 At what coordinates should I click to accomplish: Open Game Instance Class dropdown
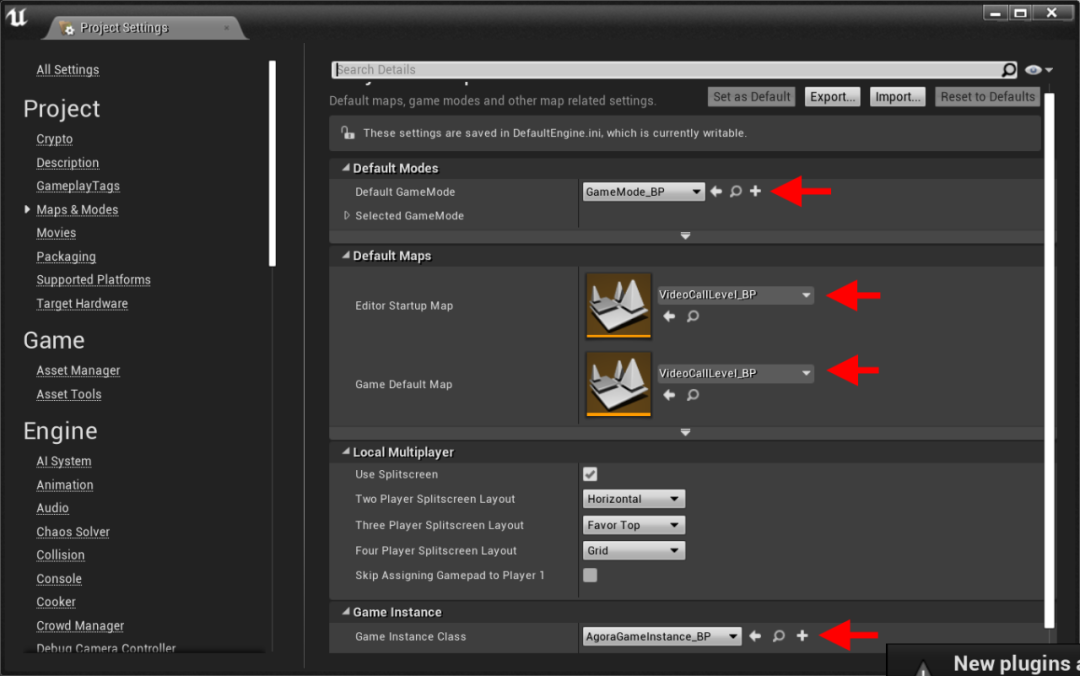(x=662, y=637)
